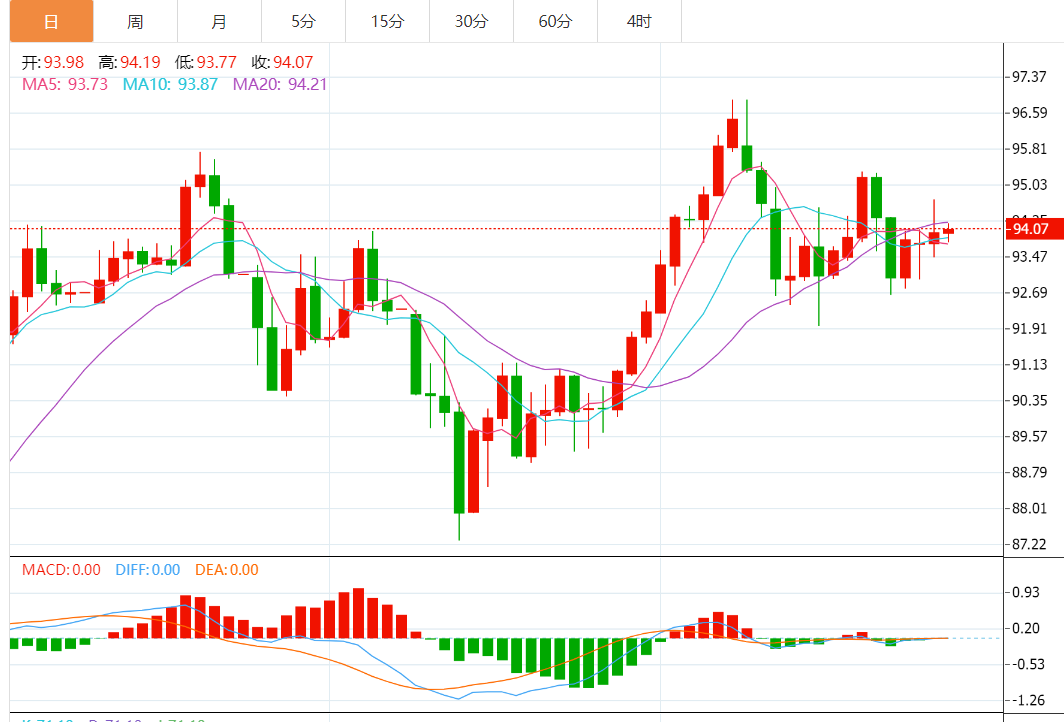Screen dimensions: 1064x722
Task: Click the 91.13 price axis label
Action: point(1029,364)
